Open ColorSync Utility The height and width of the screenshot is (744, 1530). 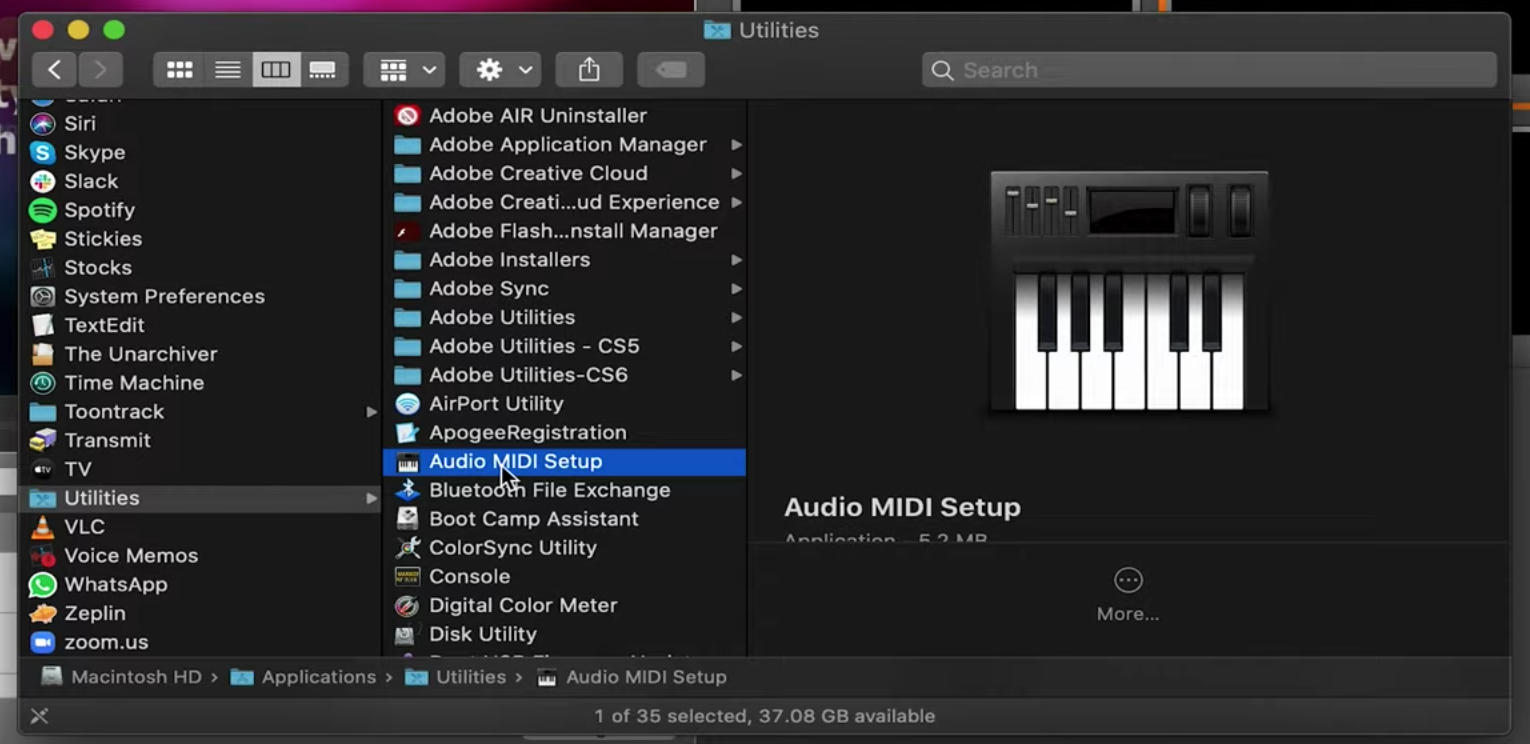pos(512,547)
